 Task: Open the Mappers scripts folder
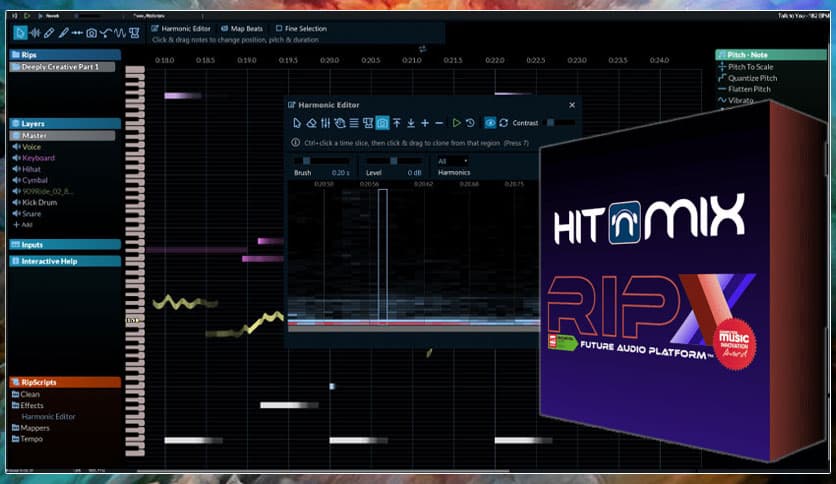coord(30,428)
